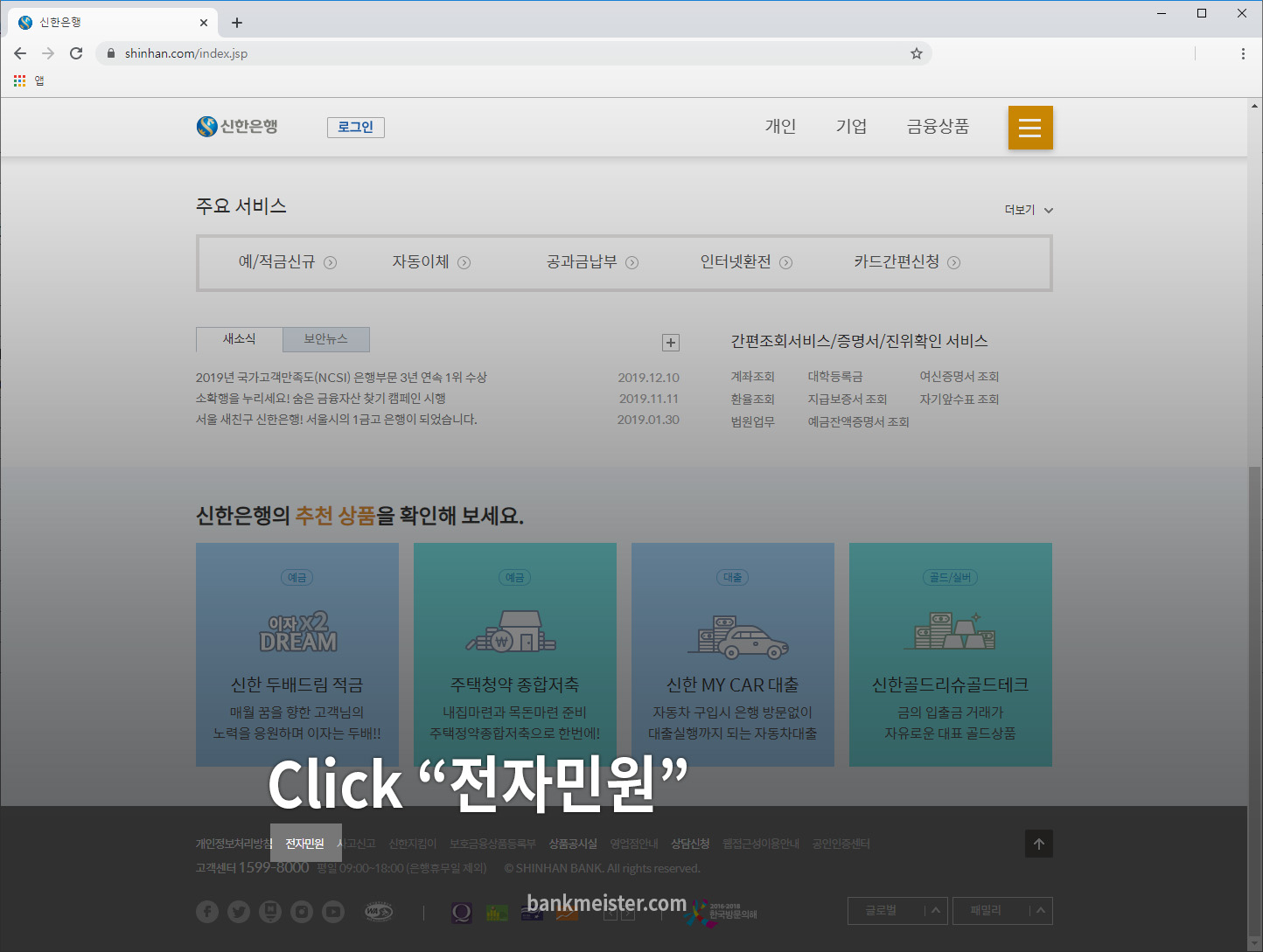Screen dimensions: 1263x952
Task: Click 전자민원 in the footer
Action: pos(305,844)
